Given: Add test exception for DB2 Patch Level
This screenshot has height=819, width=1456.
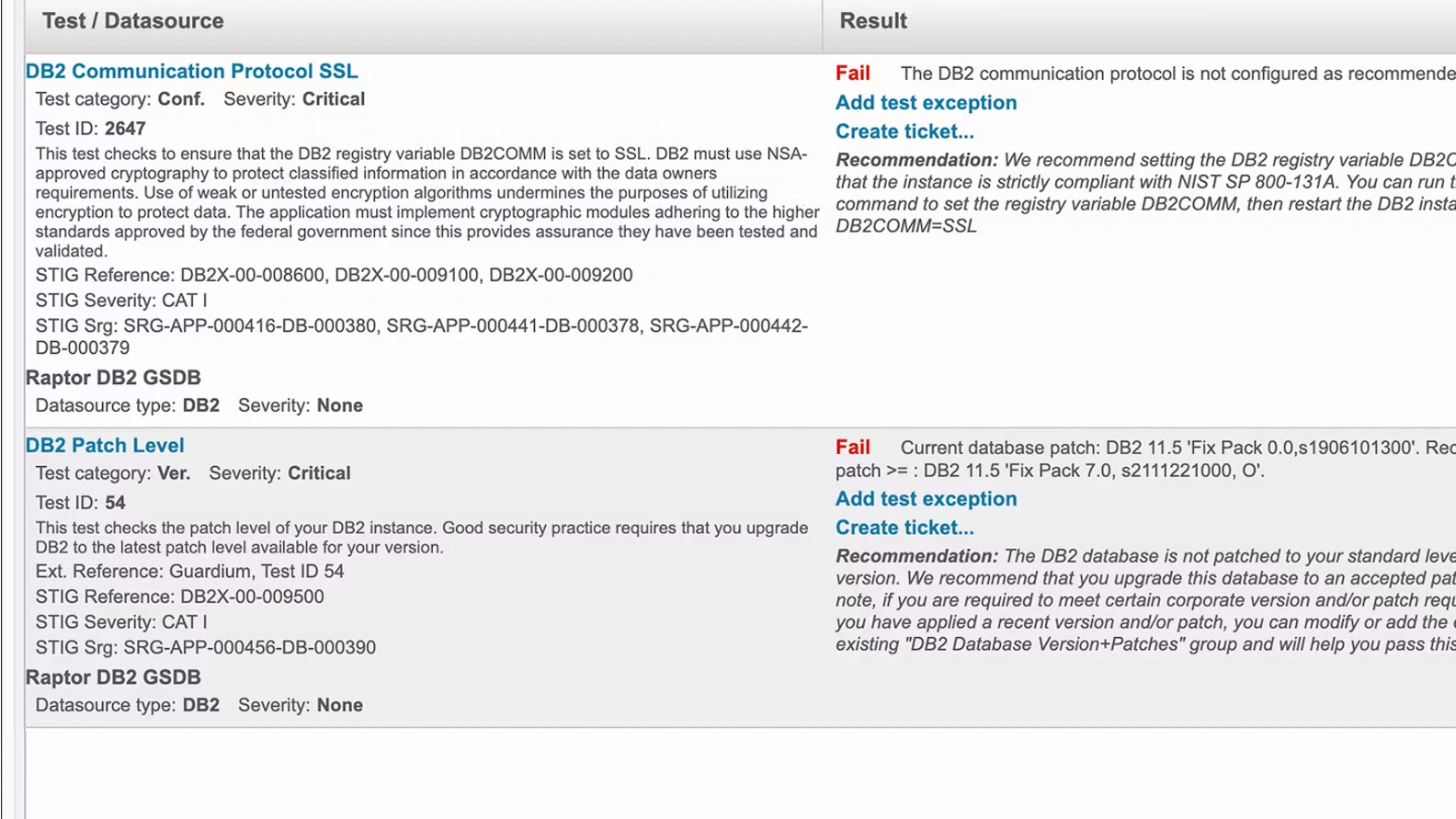Looking at the screenshot, I should (x=926, y=499).
